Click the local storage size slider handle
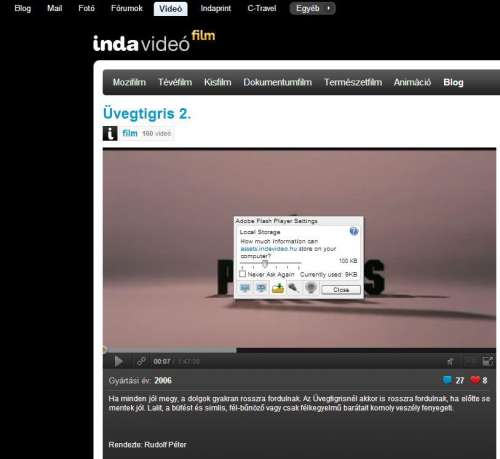Screen dimensions: 500x459 coord(265,264)
